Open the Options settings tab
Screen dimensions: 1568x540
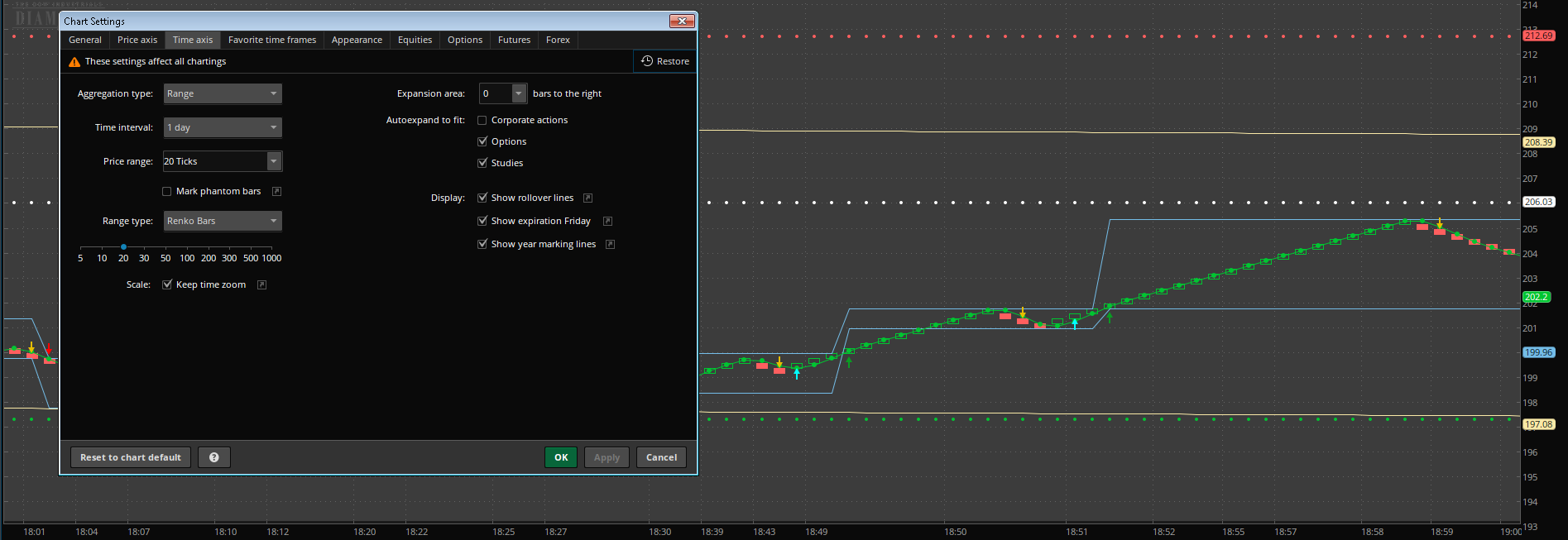pos(465,40)
